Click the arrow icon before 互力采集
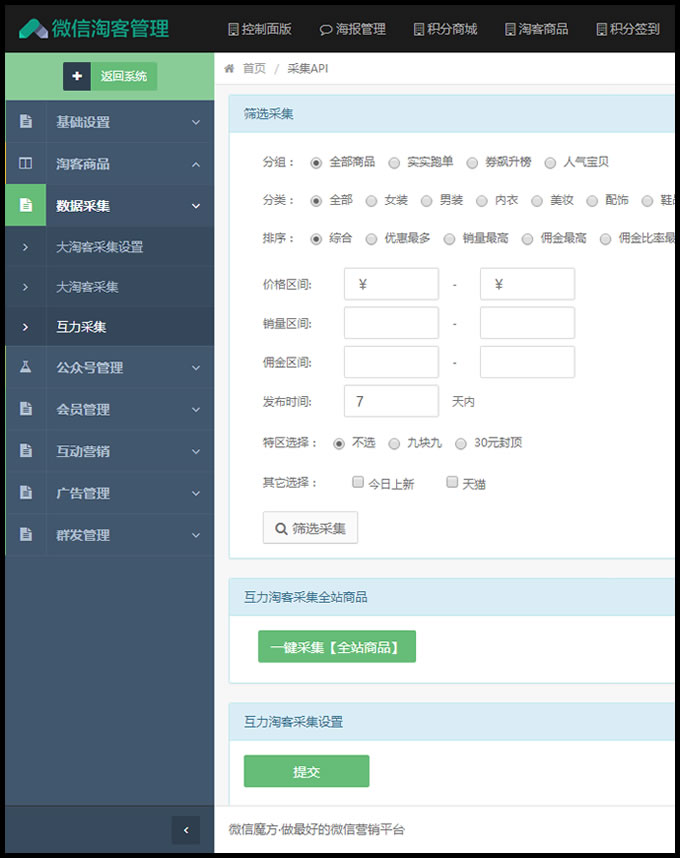The image size is (680, 858). pyautogui.click(x=26, y=327)
